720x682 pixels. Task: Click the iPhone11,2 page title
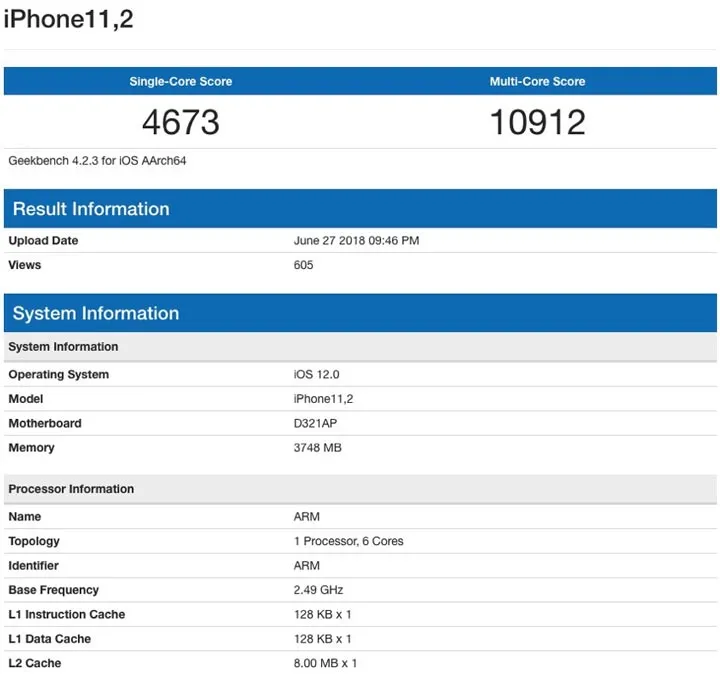[x=69, y=20]
